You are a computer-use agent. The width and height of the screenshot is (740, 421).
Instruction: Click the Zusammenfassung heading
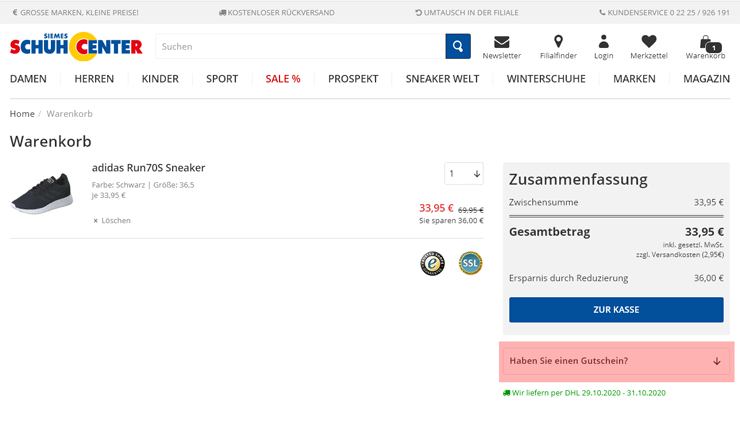[x=578, y=179]
